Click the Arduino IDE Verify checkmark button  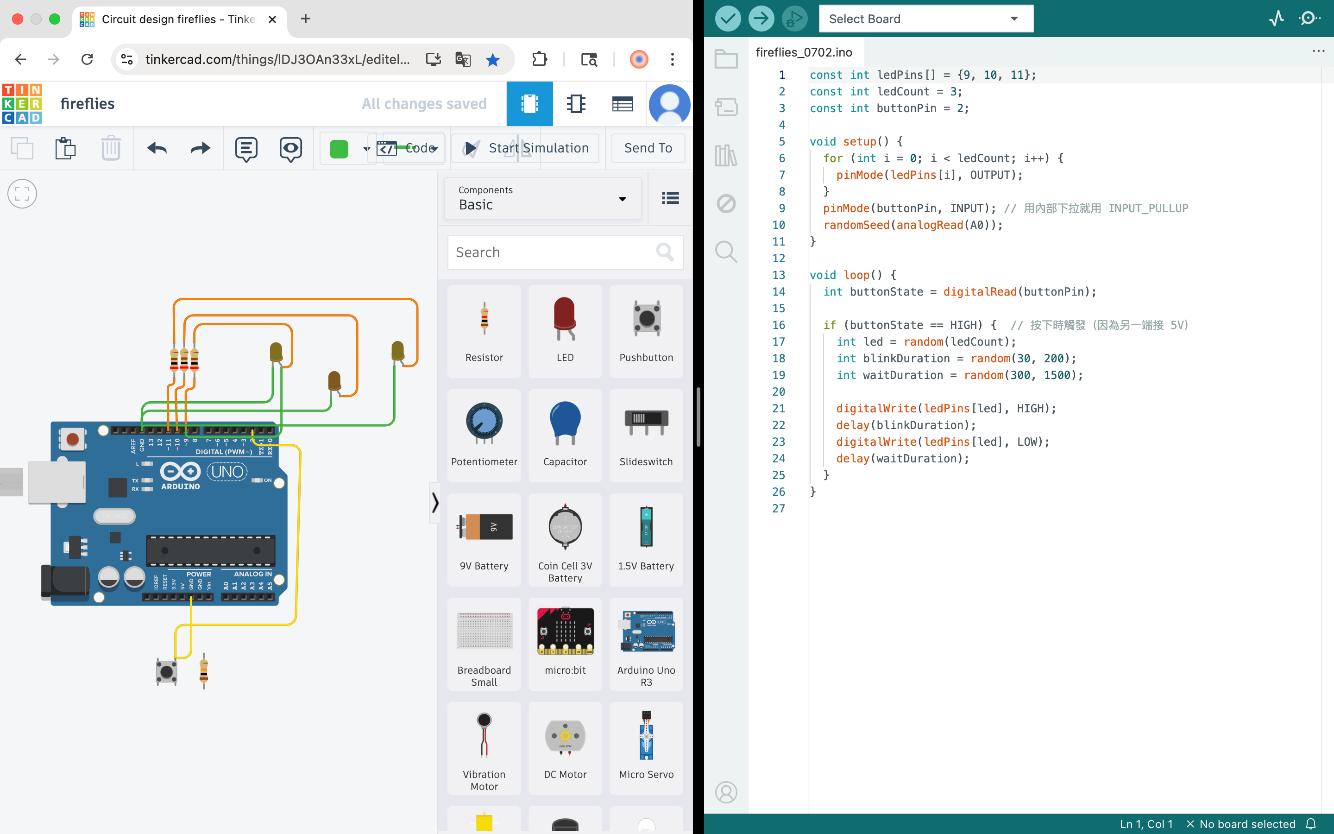(728, 18)
